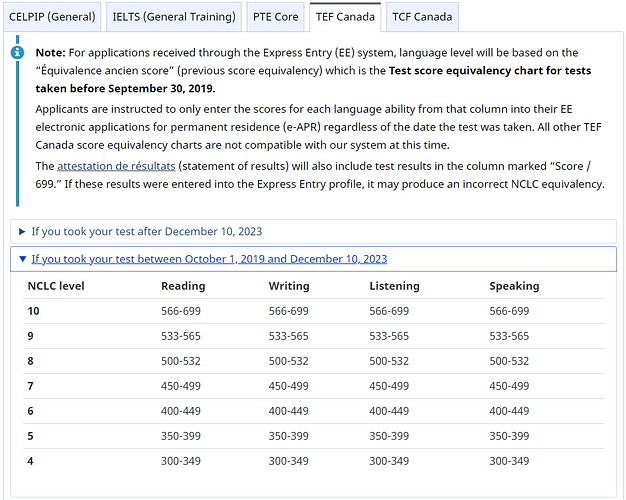Click the Writing score 500-532 cell

pos(288,361)
